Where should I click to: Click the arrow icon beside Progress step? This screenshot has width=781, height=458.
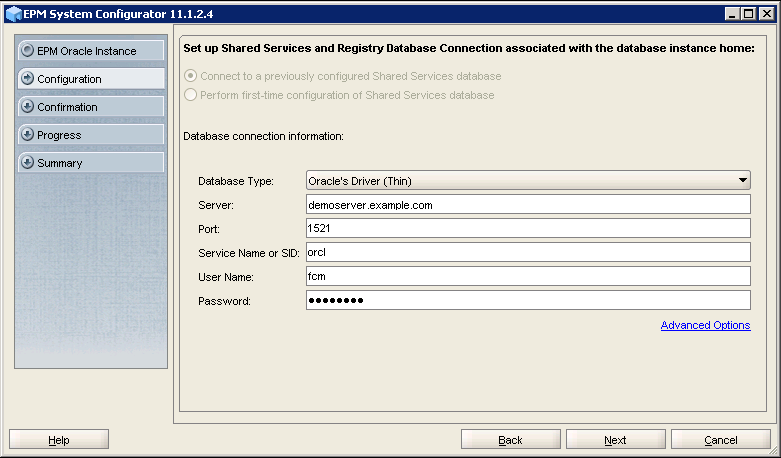(27, 134)
